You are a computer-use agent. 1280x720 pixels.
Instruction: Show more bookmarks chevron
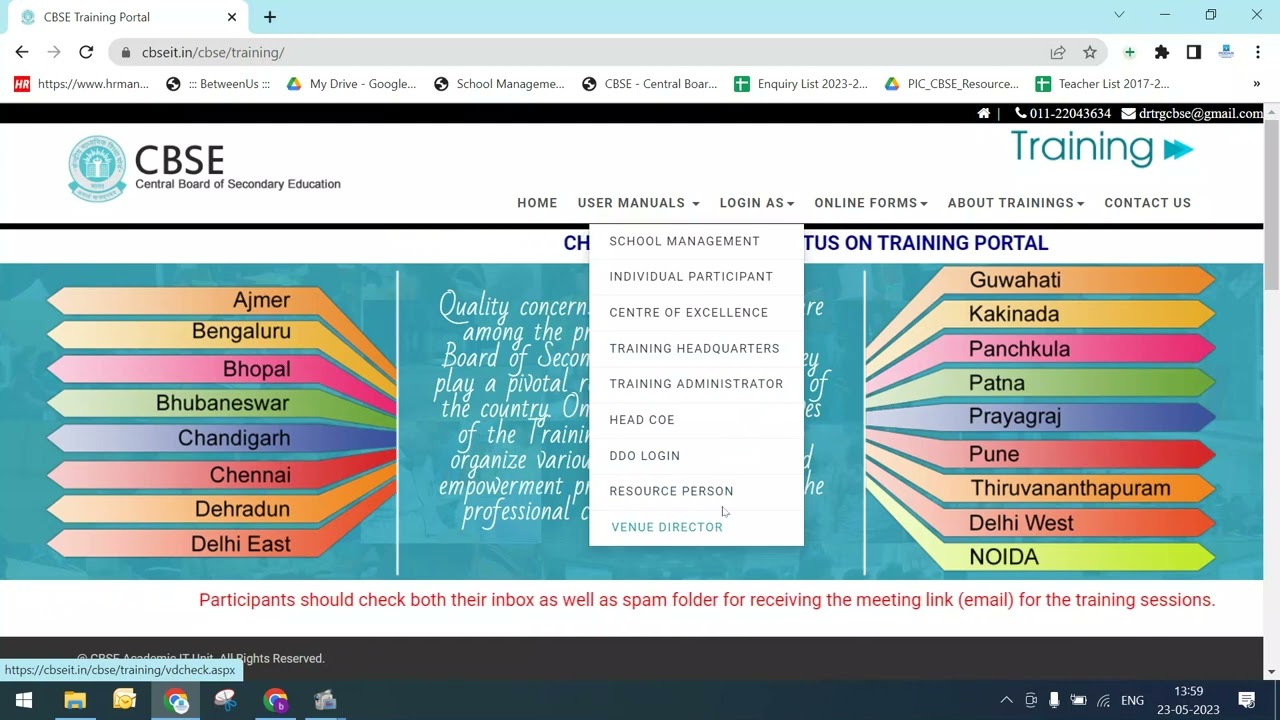point(1256,84)
